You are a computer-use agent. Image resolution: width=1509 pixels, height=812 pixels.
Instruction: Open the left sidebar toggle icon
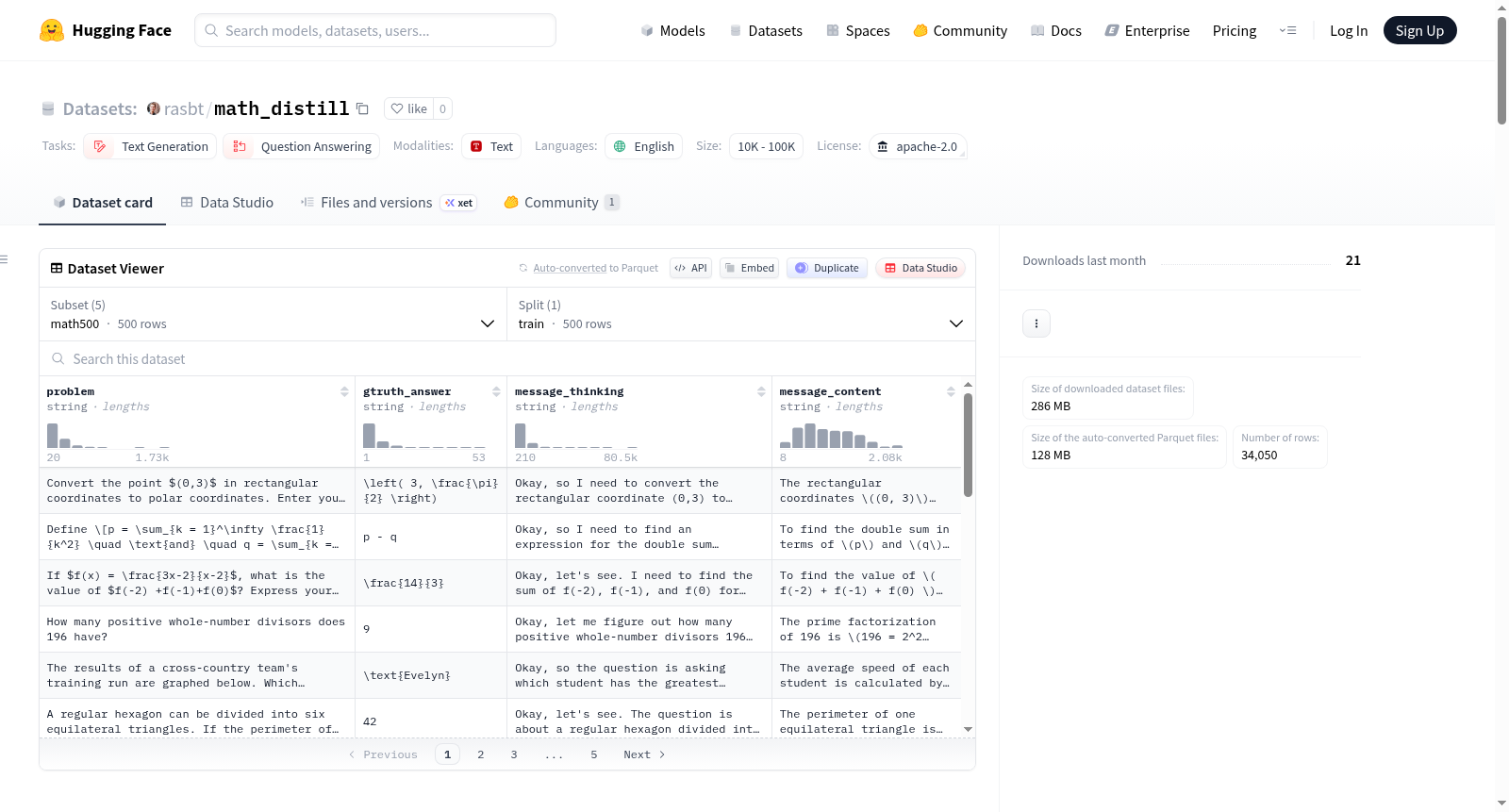4,259
